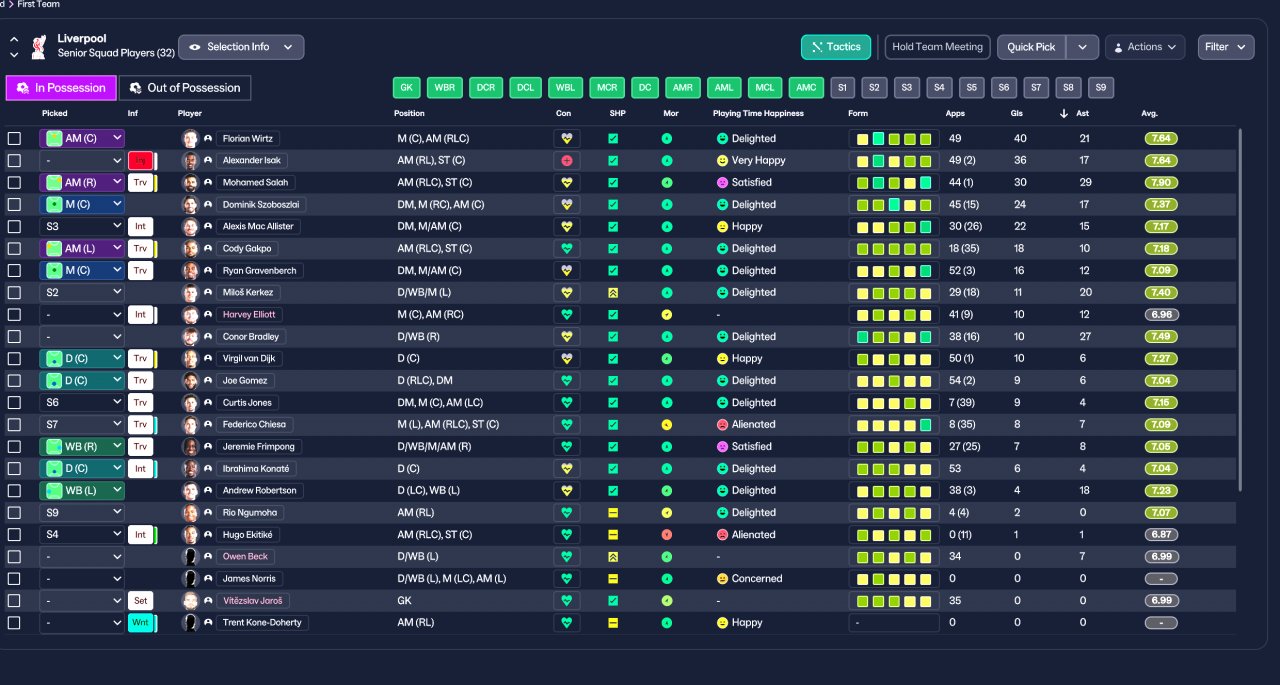Tick the checkbox for Ibrahima Konaté

14,468
